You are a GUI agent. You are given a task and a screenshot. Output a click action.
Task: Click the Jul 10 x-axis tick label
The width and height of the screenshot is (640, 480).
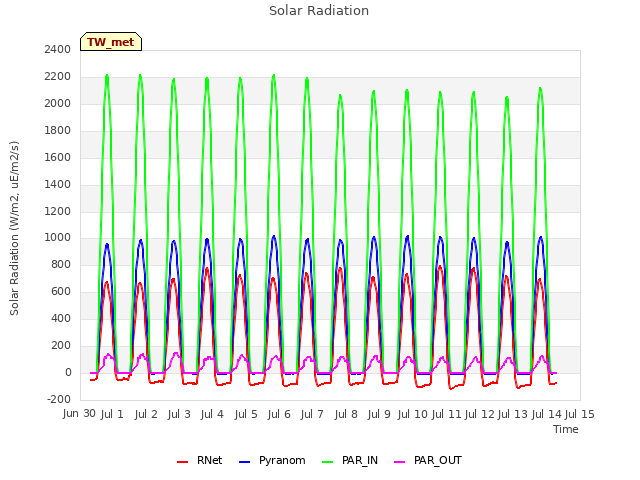(x=412, y=414)
